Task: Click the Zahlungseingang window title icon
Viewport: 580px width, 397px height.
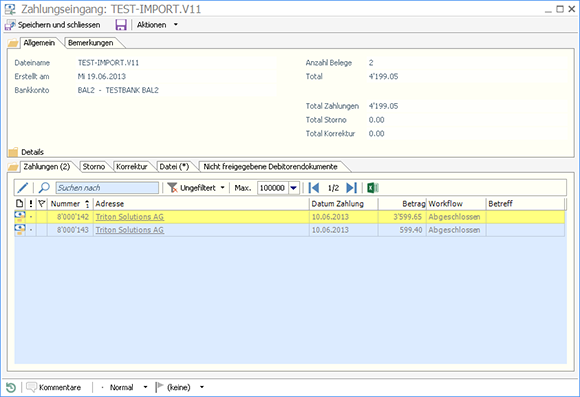Action: tap(10, 9)
